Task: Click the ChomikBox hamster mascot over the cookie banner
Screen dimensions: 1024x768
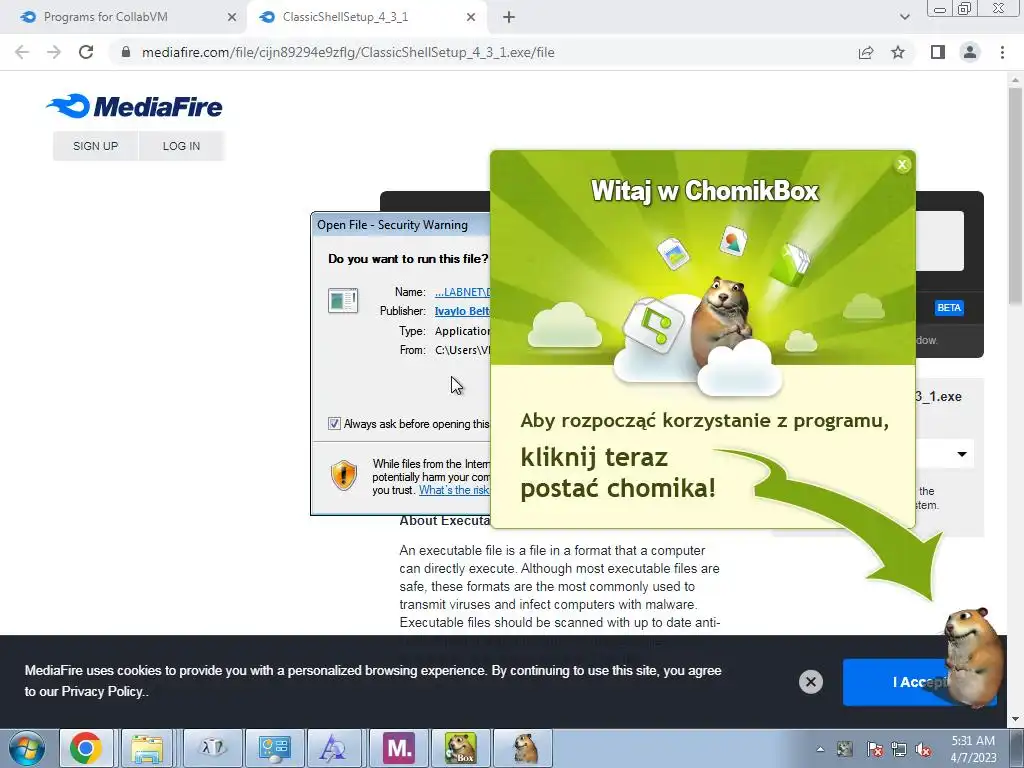Action: point(973,658)
